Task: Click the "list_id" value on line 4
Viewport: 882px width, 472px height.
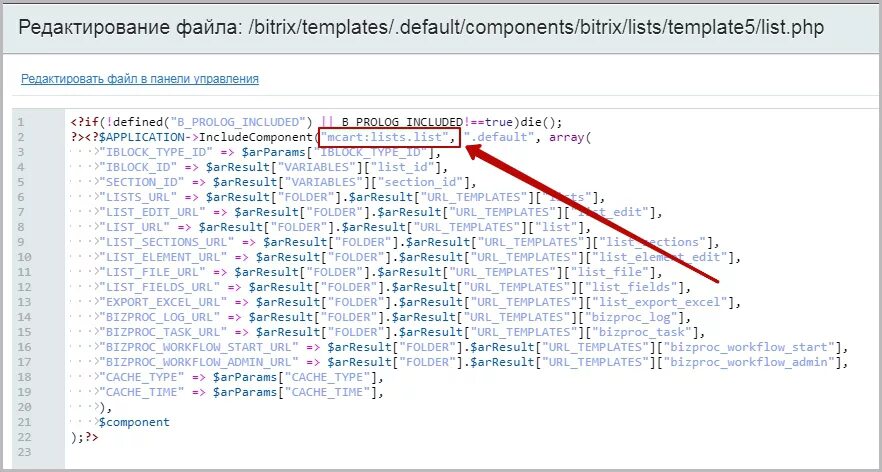Action: click(402, 167)
